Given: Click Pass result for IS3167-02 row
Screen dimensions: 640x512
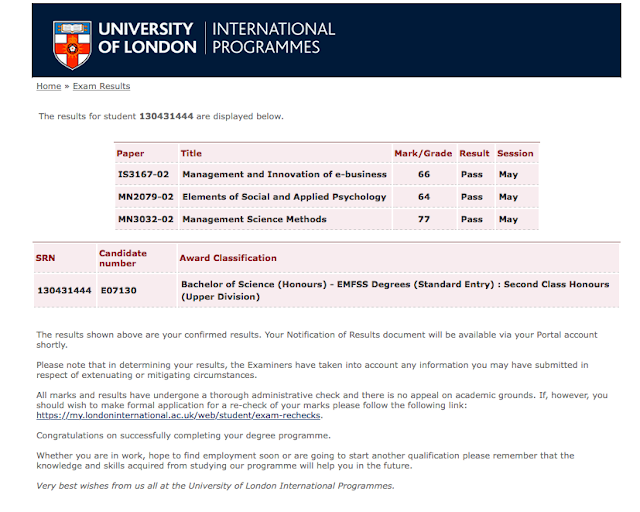Looking at the screenshot, I should [x=472, y=174].
